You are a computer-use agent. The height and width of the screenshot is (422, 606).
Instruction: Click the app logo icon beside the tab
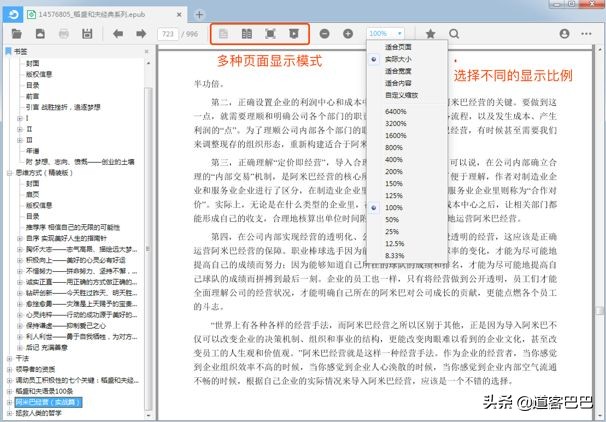pyautogui.click(x=13, y=15)
